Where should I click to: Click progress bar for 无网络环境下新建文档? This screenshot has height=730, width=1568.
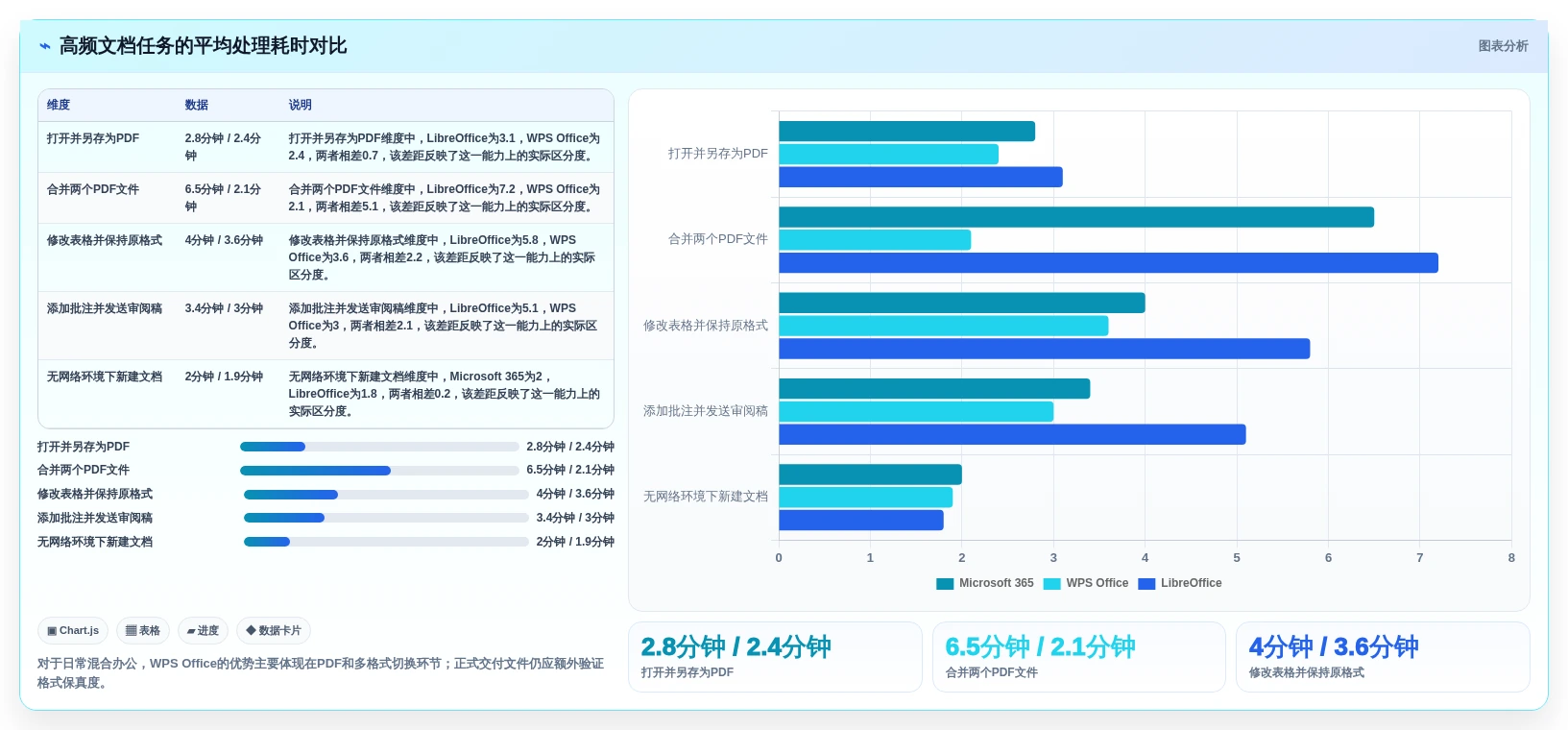click(x=386, y=542)
